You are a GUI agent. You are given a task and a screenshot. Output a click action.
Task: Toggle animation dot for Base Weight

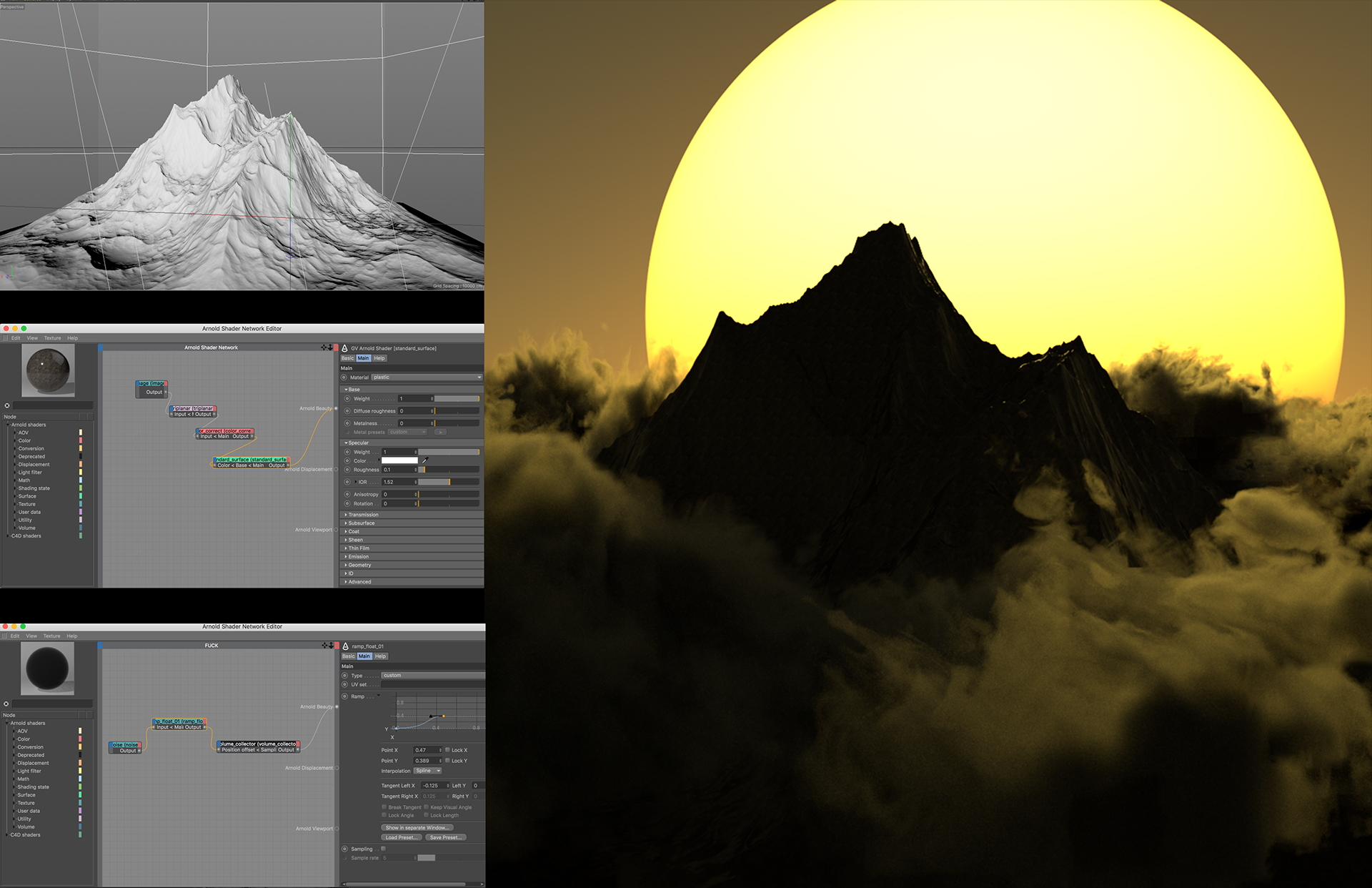coord(347,398)
